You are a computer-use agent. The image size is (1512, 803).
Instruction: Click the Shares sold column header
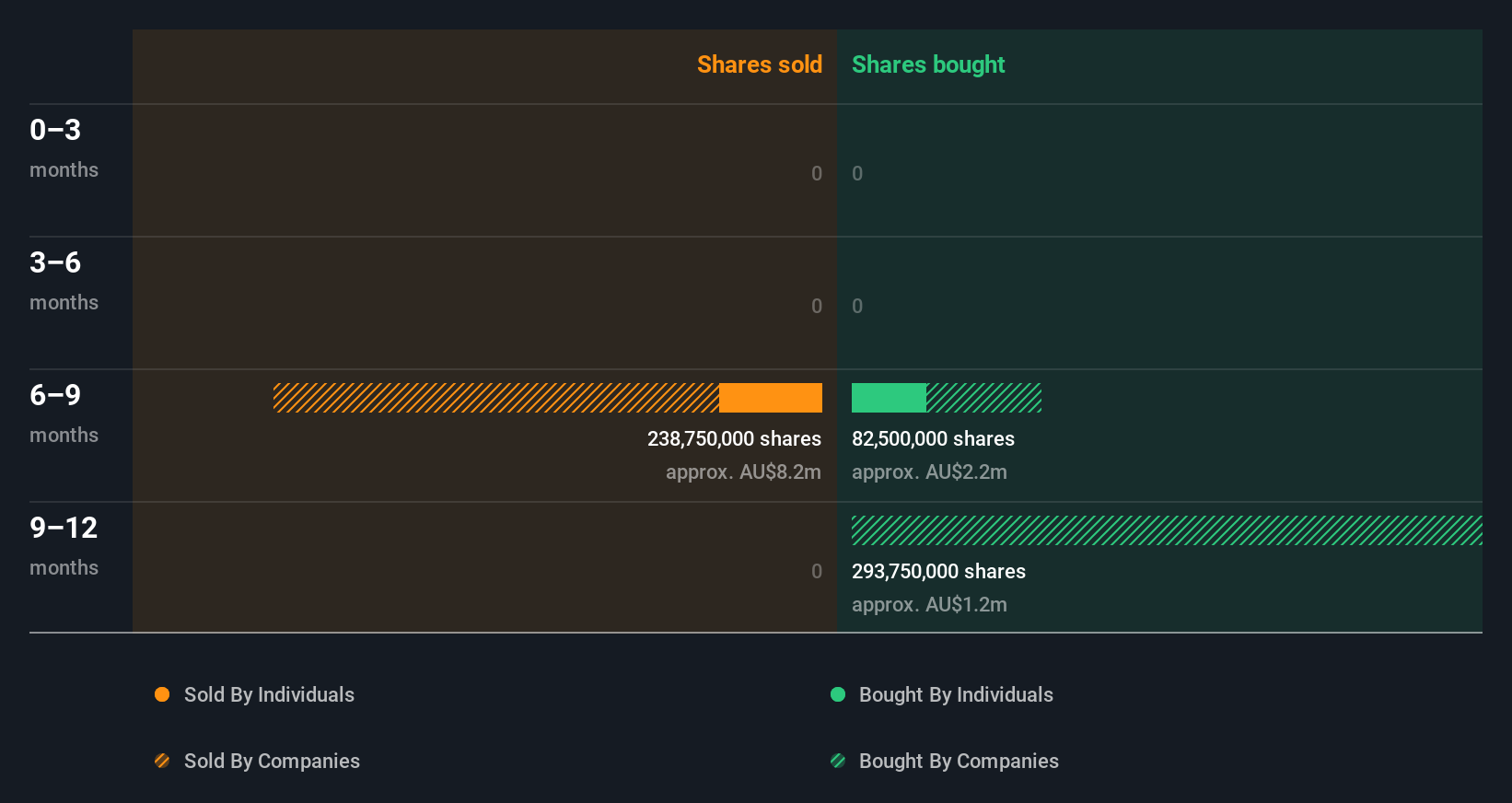pyautogui.click(x=760, y=64)
